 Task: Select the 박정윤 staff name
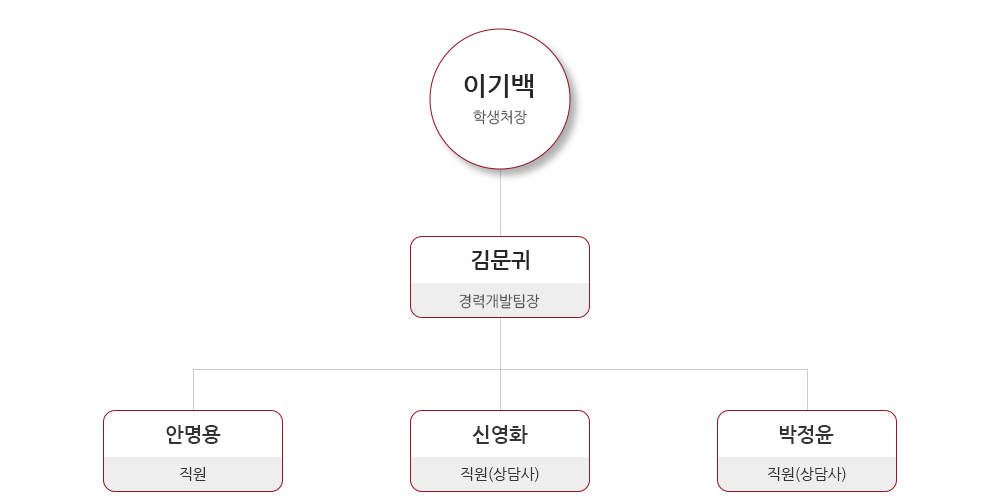tap(806, 434)
